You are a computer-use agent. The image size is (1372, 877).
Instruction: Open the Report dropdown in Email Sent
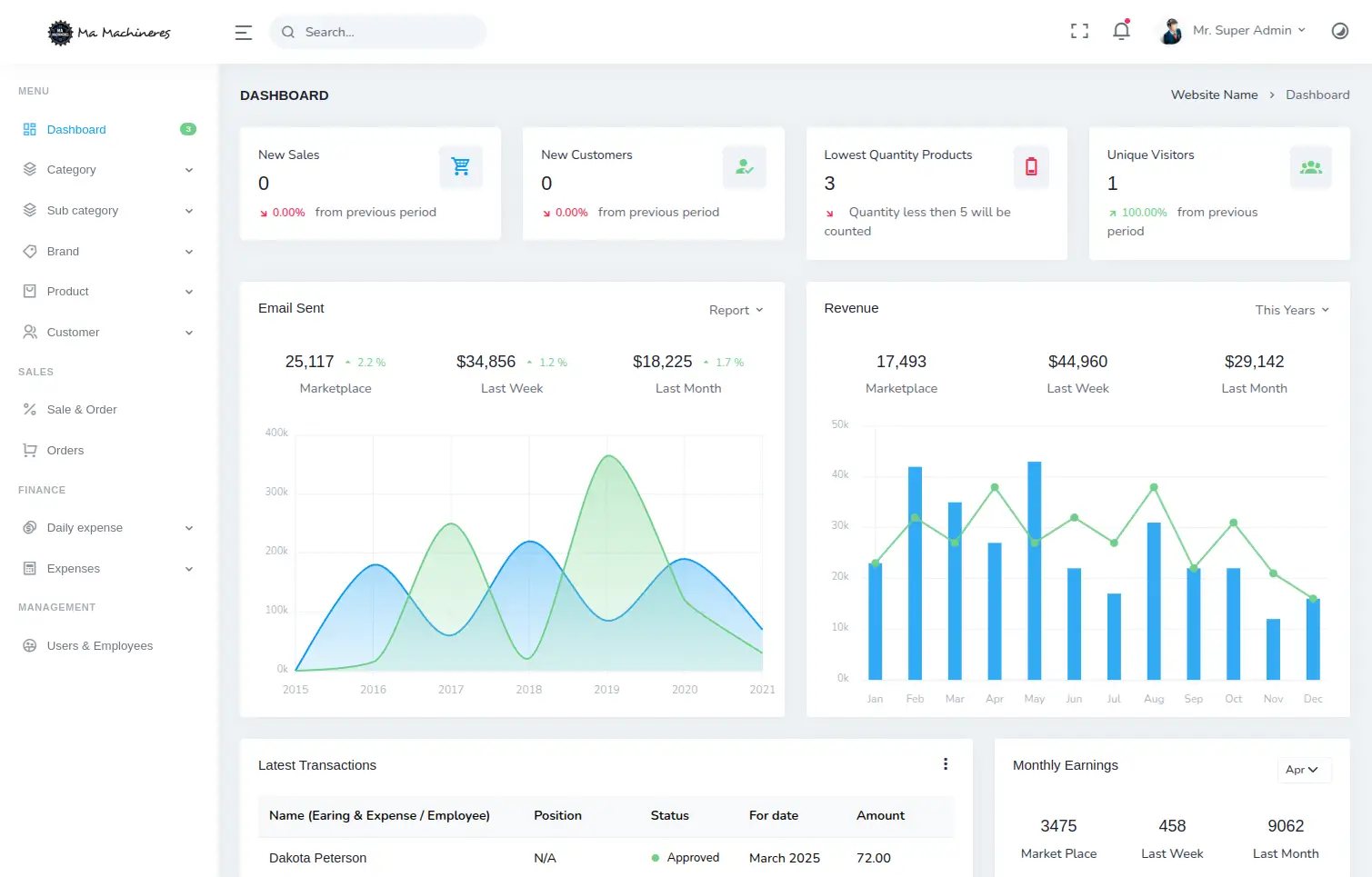tap(736, 310)
